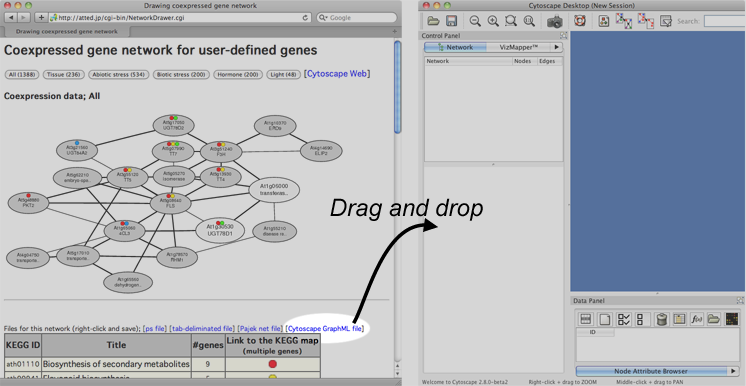Click the function builder f(x) icon
Image resolution: width=746 pixels, height=386 pixels.
pos(697,319)
